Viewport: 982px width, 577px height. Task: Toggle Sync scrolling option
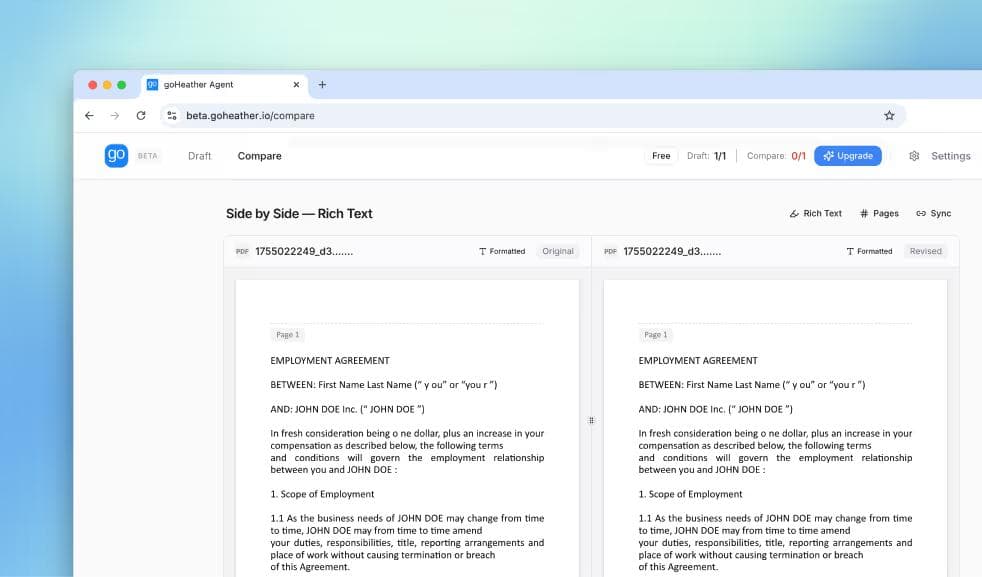[x=933, y=214]
